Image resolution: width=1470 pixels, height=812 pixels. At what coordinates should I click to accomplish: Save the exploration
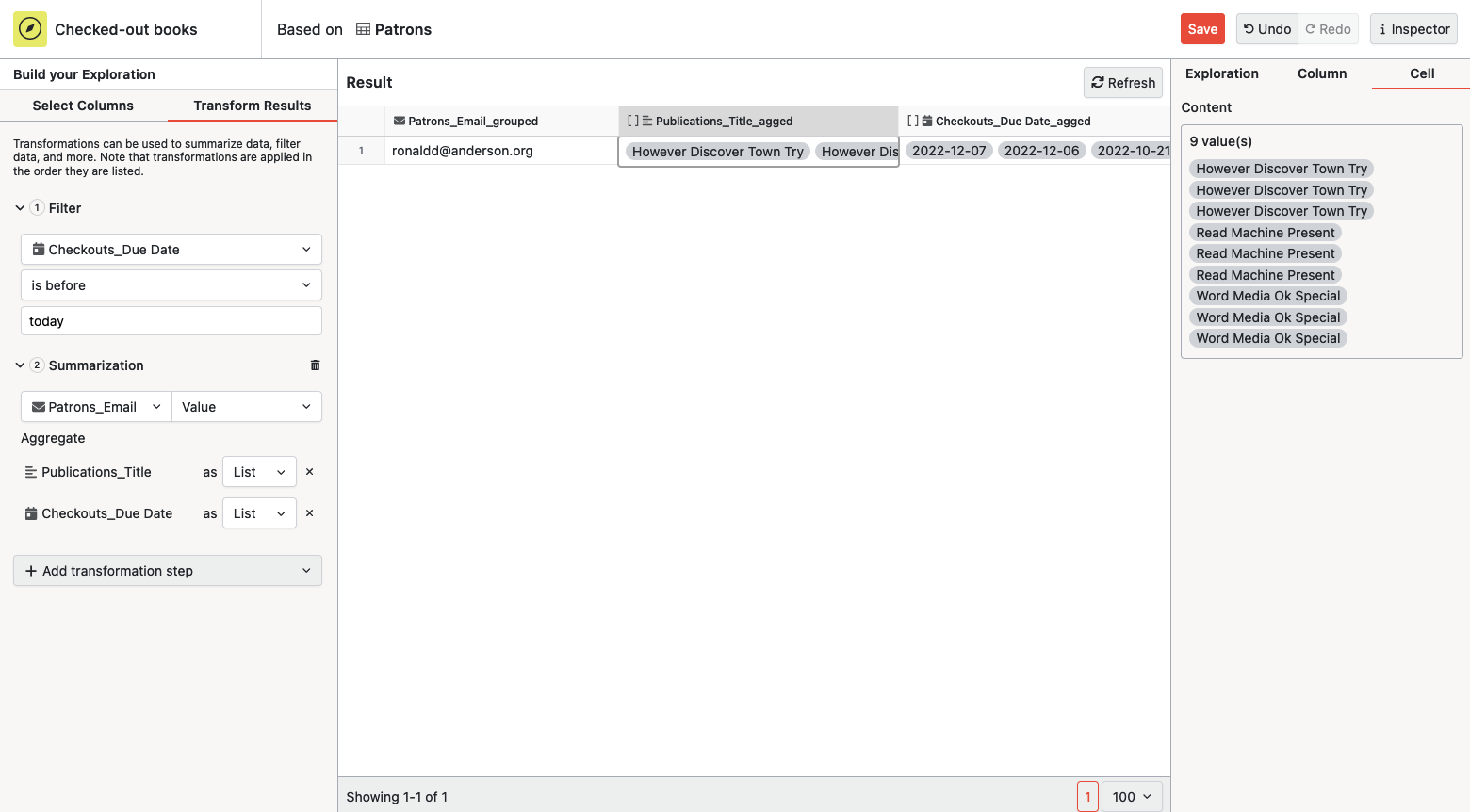(1202, 29)
